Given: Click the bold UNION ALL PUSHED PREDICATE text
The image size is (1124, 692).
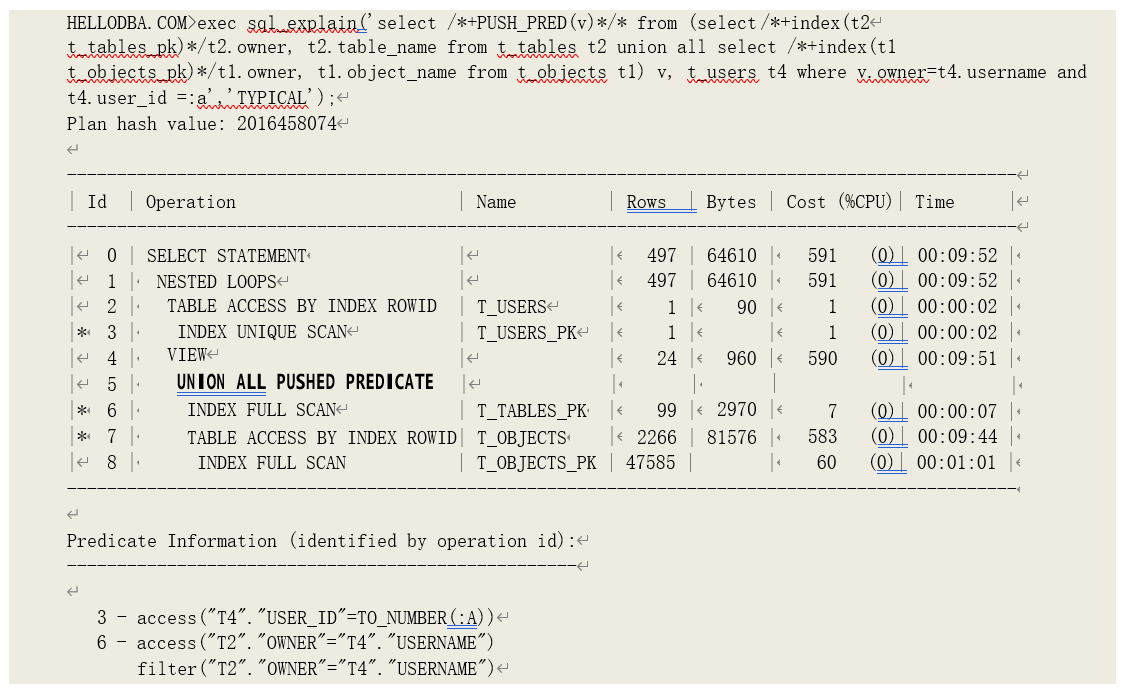Looking at the screenshot, I should (x=305, y=383).
